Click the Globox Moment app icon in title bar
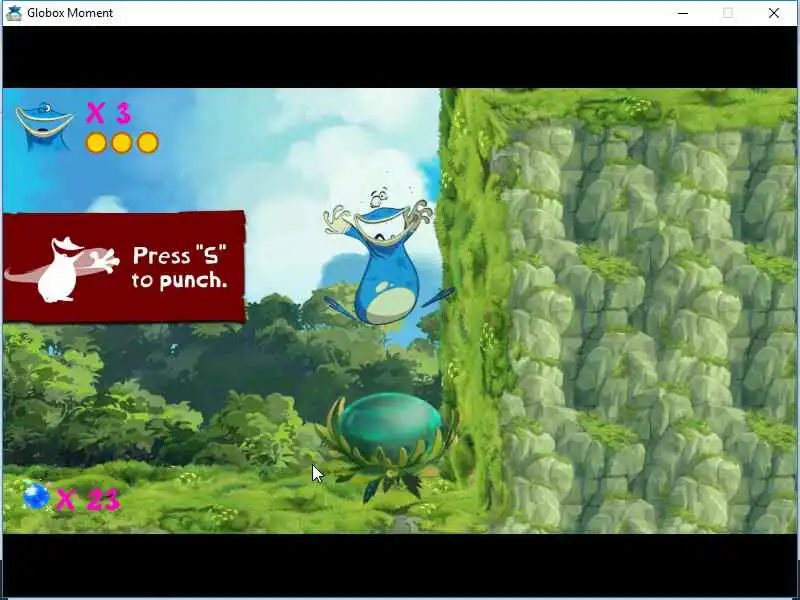 coord(14,13)
